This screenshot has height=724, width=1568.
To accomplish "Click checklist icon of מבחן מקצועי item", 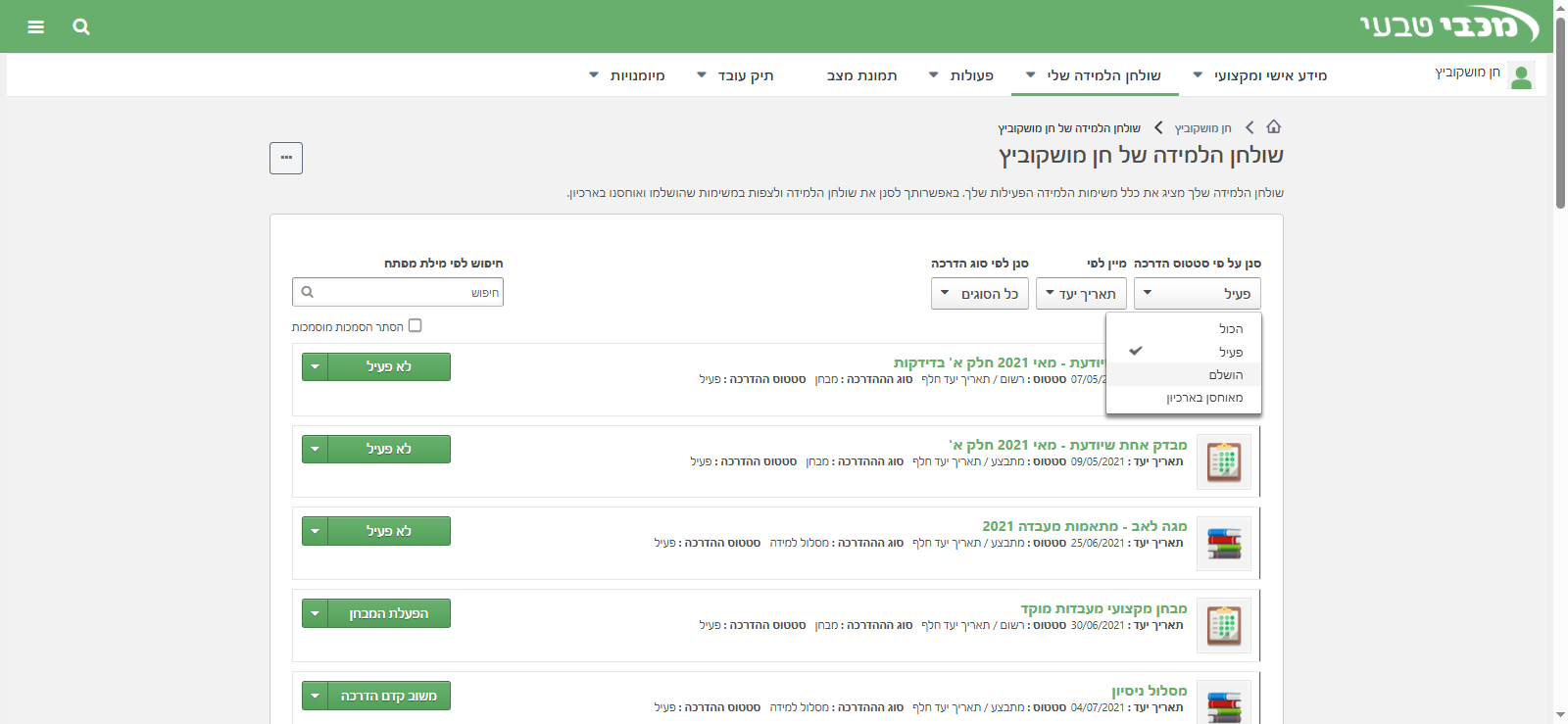I will pos(1224,625).
